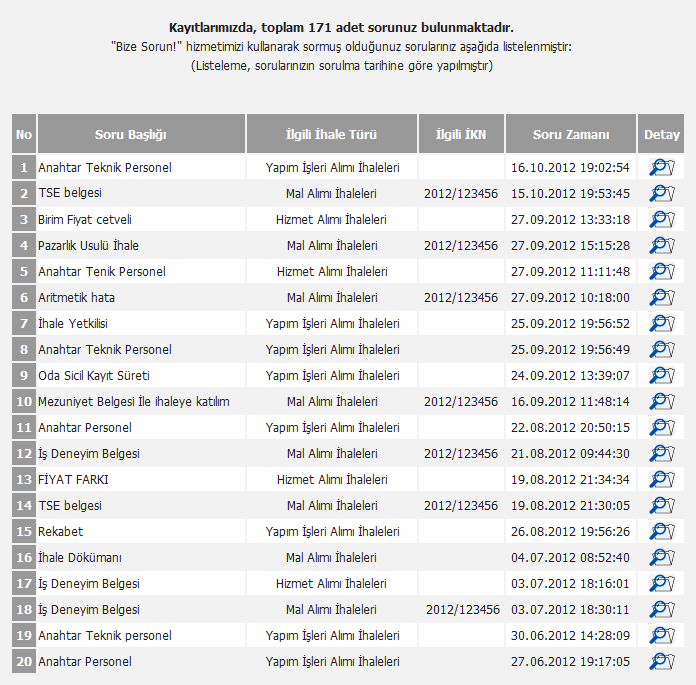View details of Aritmetik hata question
The height and width of the screenshot is (685, 696).
662,297
